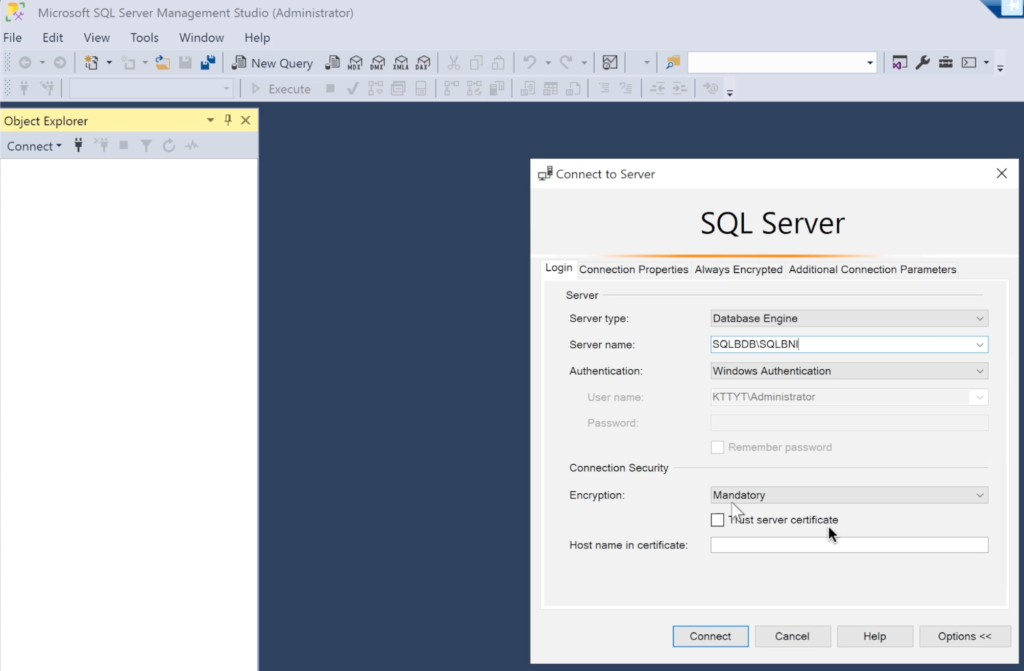Switch to Additional Connection Parameters tab
This screenshot has width=1024, height=671.
coord(872,269)
